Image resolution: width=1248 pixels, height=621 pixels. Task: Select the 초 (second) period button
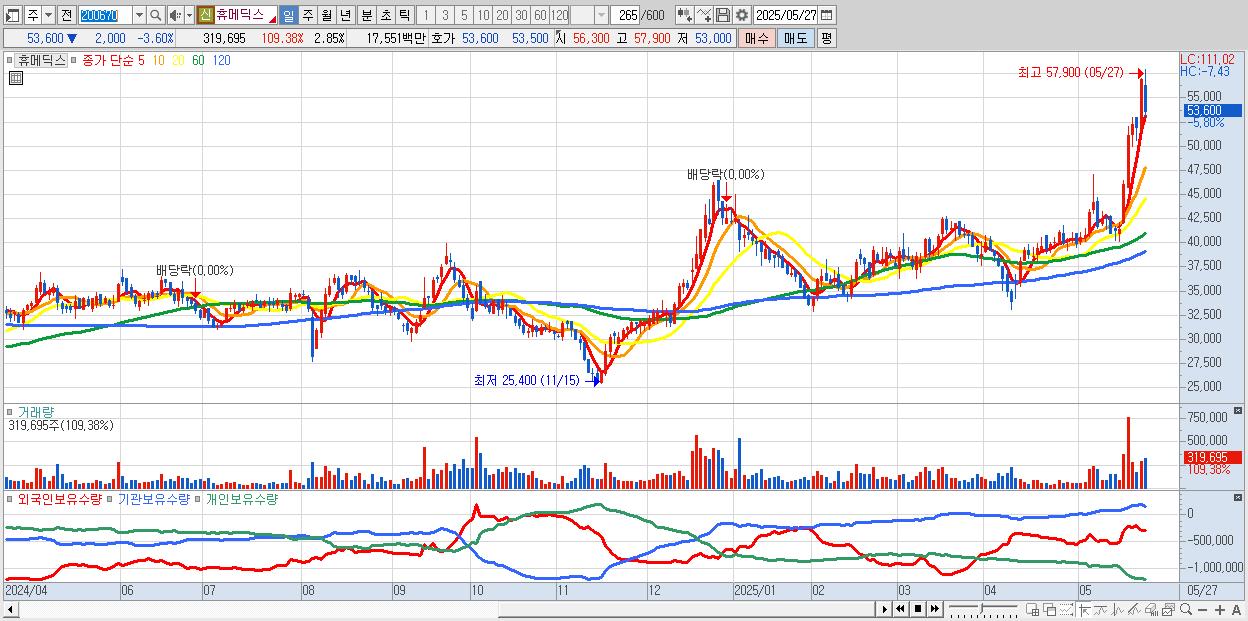pyautogui.click(x=386, y=15)
